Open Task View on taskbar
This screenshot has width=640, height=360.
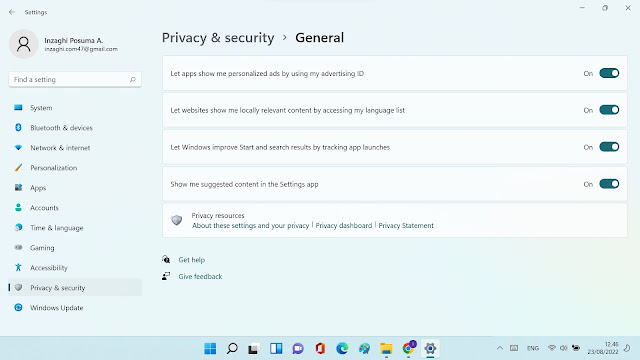pos(254,349)
